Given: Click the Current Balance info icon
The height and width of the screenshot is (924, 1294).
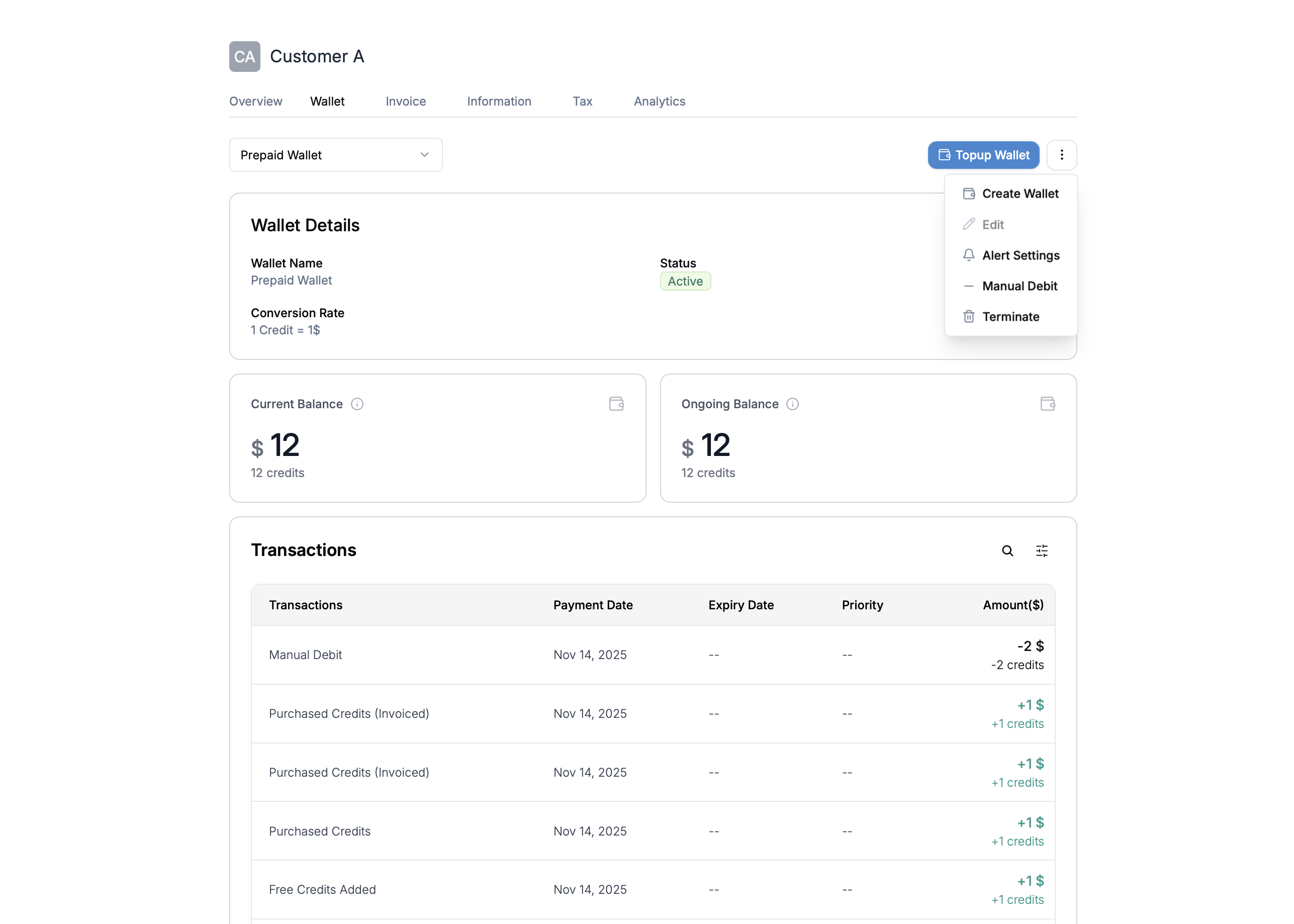Looking at the screenshot, I should (356, 404).
